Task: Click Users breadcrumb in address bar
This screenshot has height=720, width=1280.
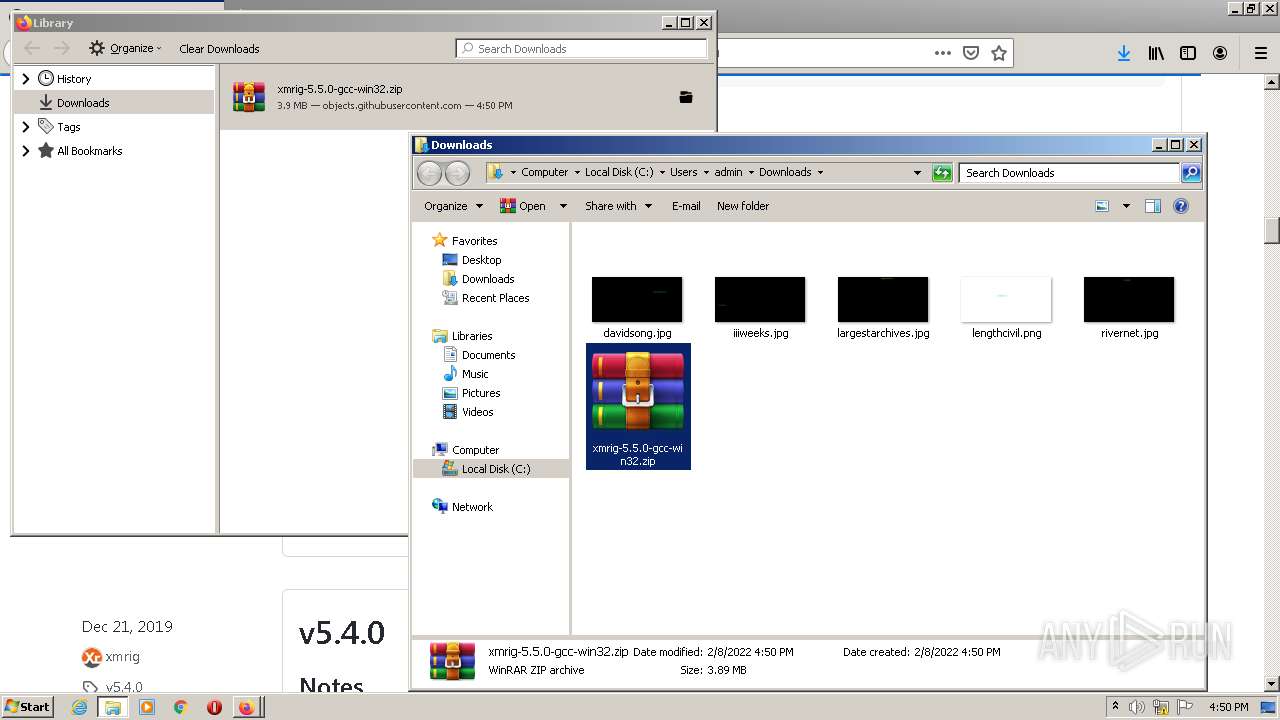Action: point(684,172)
